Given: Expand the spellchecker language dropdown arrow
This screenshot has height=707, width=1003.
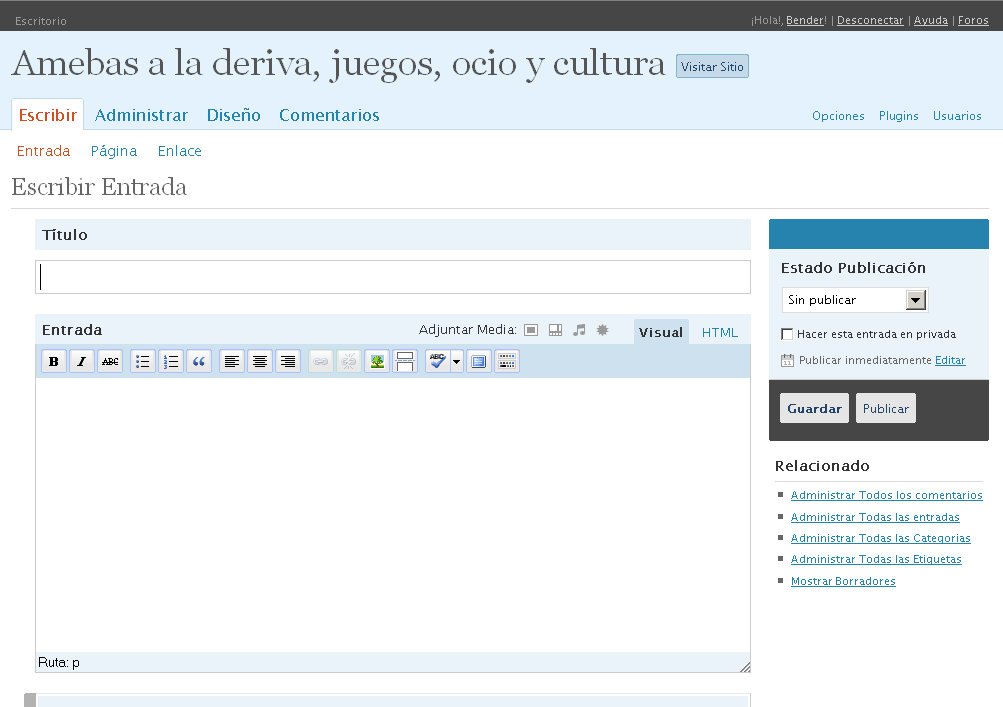Looking at the screenshot, I should point(457,362).
